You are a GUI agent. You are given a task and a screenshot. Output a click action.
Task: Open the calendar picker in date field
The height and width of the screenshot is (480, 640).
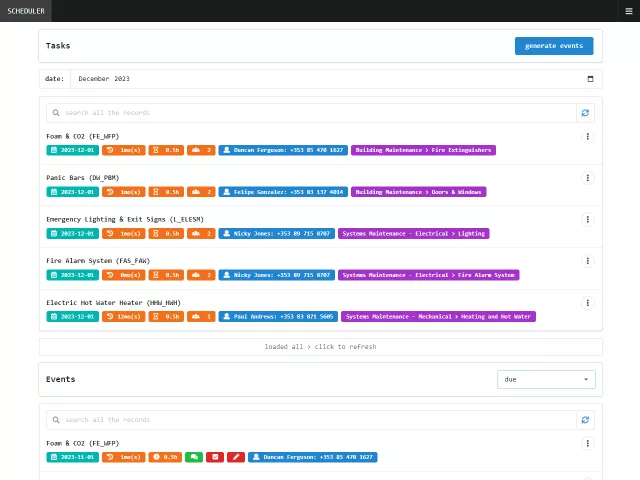click(x=590, y=78)
